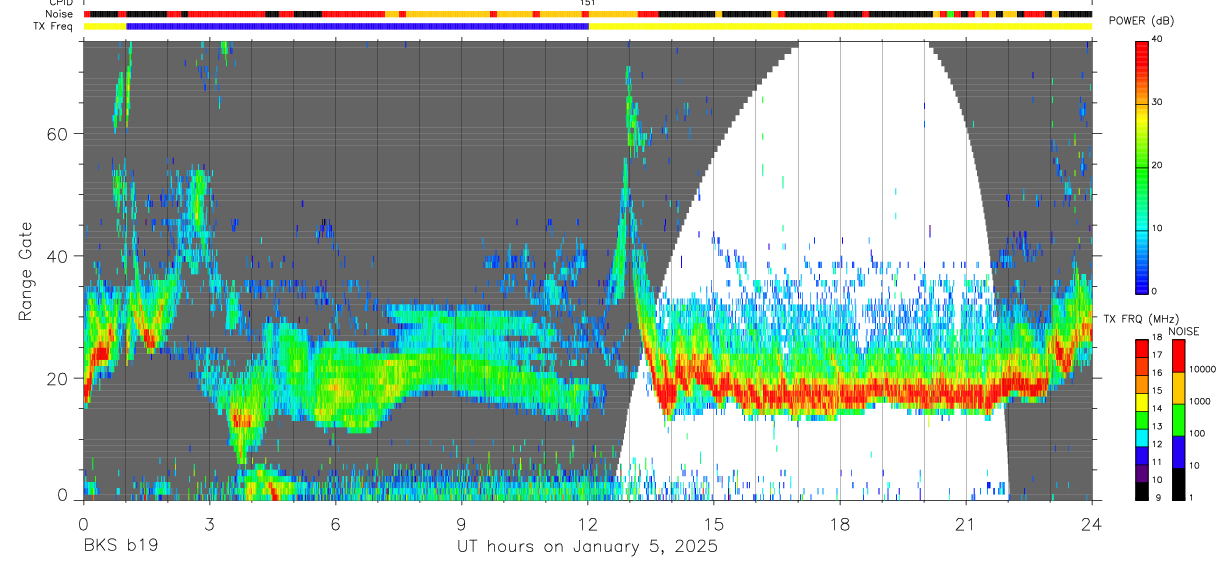Viewport: 1228px width, 567px height.
Task: Click the 14 label on TX frequency legend
Action: tap(1159, 408)
